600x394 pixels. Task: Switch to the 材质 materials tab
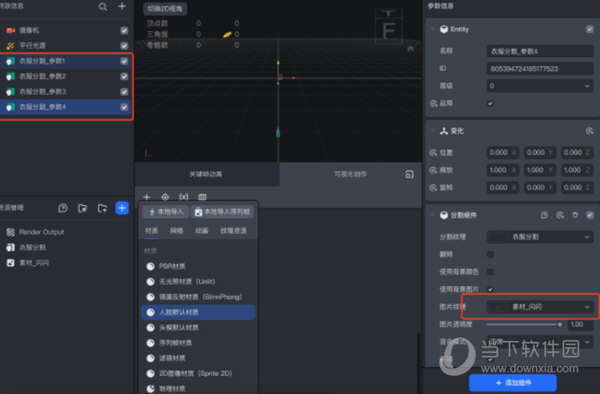[152, 231]
